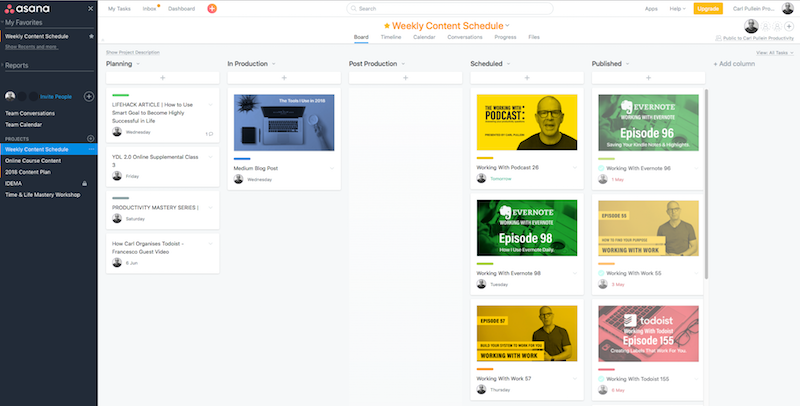This screenshot has width=800, height=406.
Task: Switch to the Timeline tab
Action: 391,37
